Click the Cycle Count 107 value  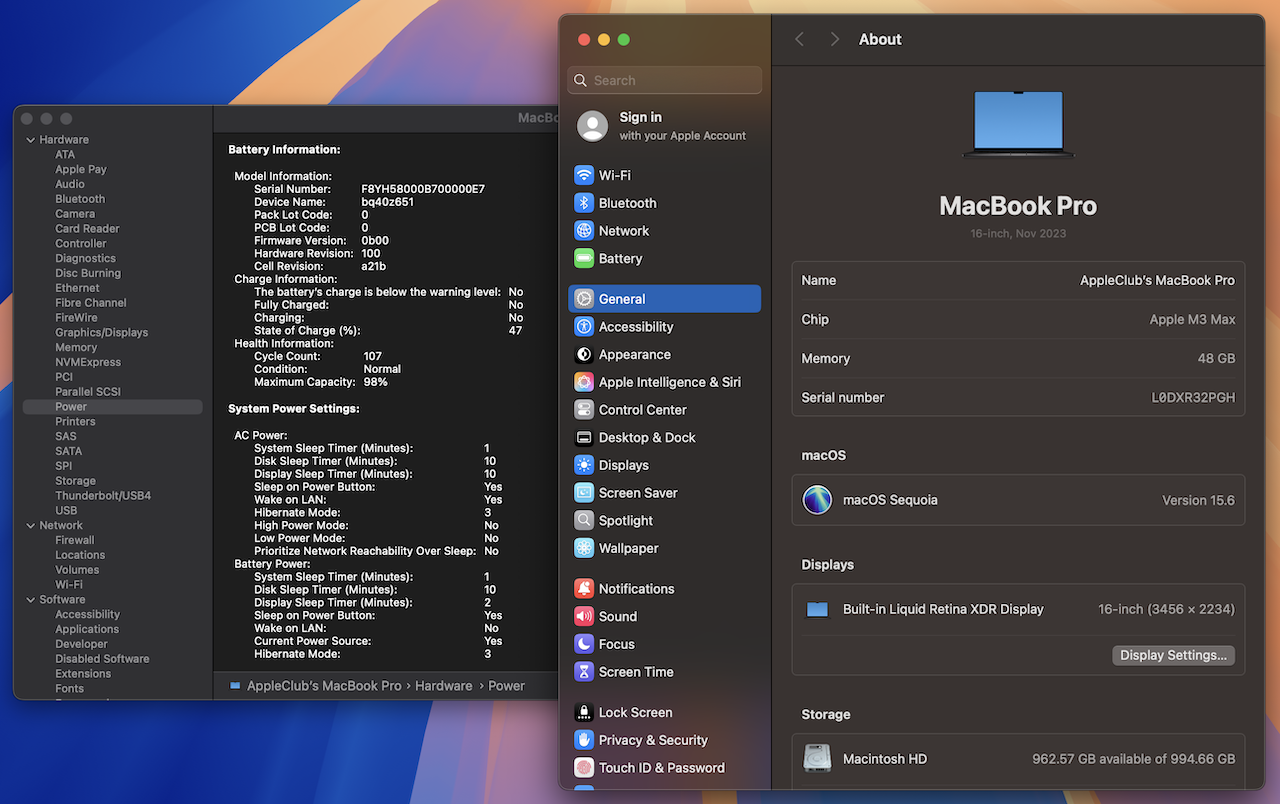(x=373, y=356)
